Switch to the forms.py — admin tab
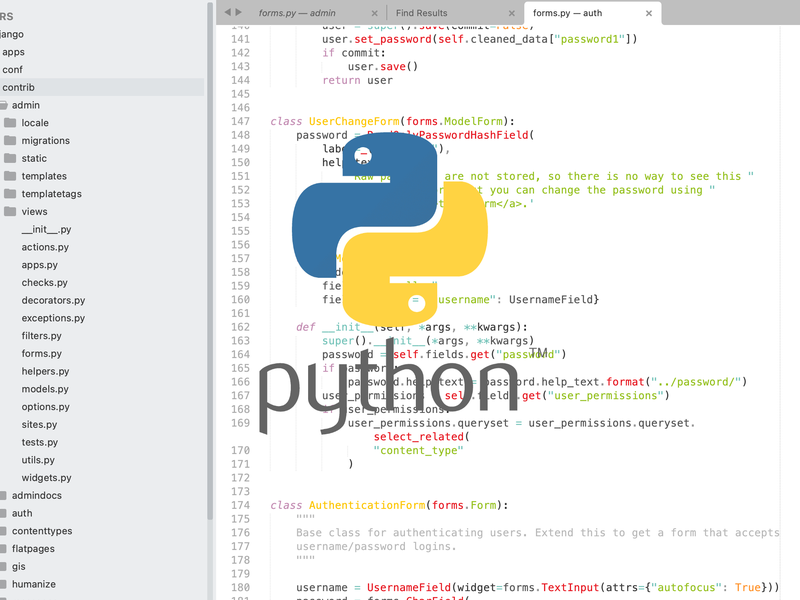This screenshot has height=600, width=800. tap(297, 13)
